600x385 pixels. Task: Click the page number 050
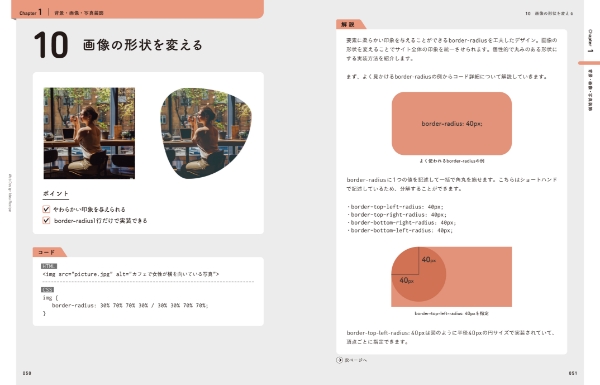pyautogui.click(x=27, y=373)
